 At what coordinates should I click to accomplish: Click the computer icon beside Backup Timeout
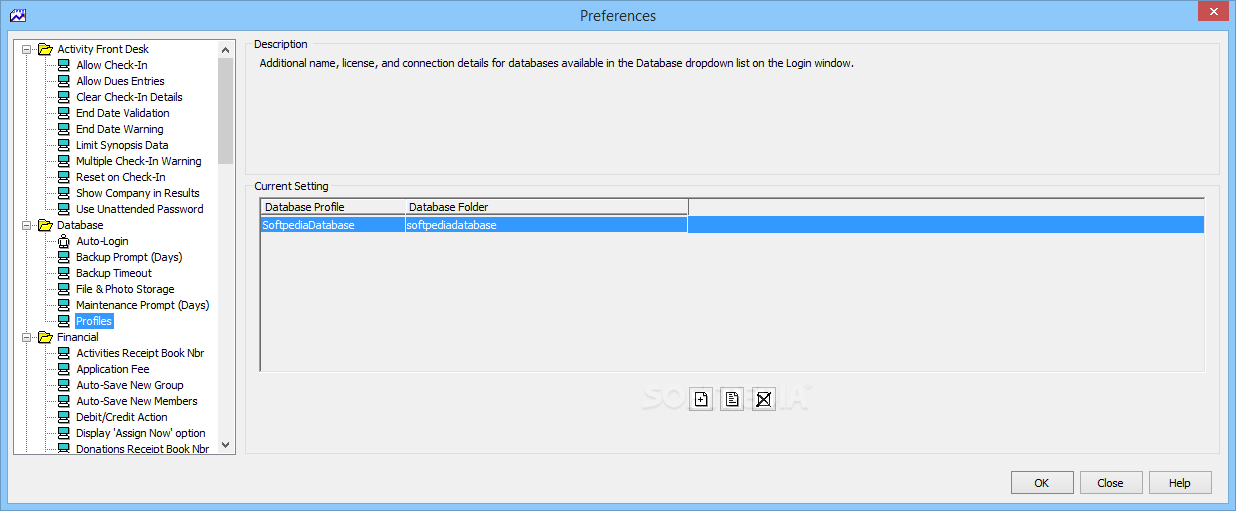[64, 273]
